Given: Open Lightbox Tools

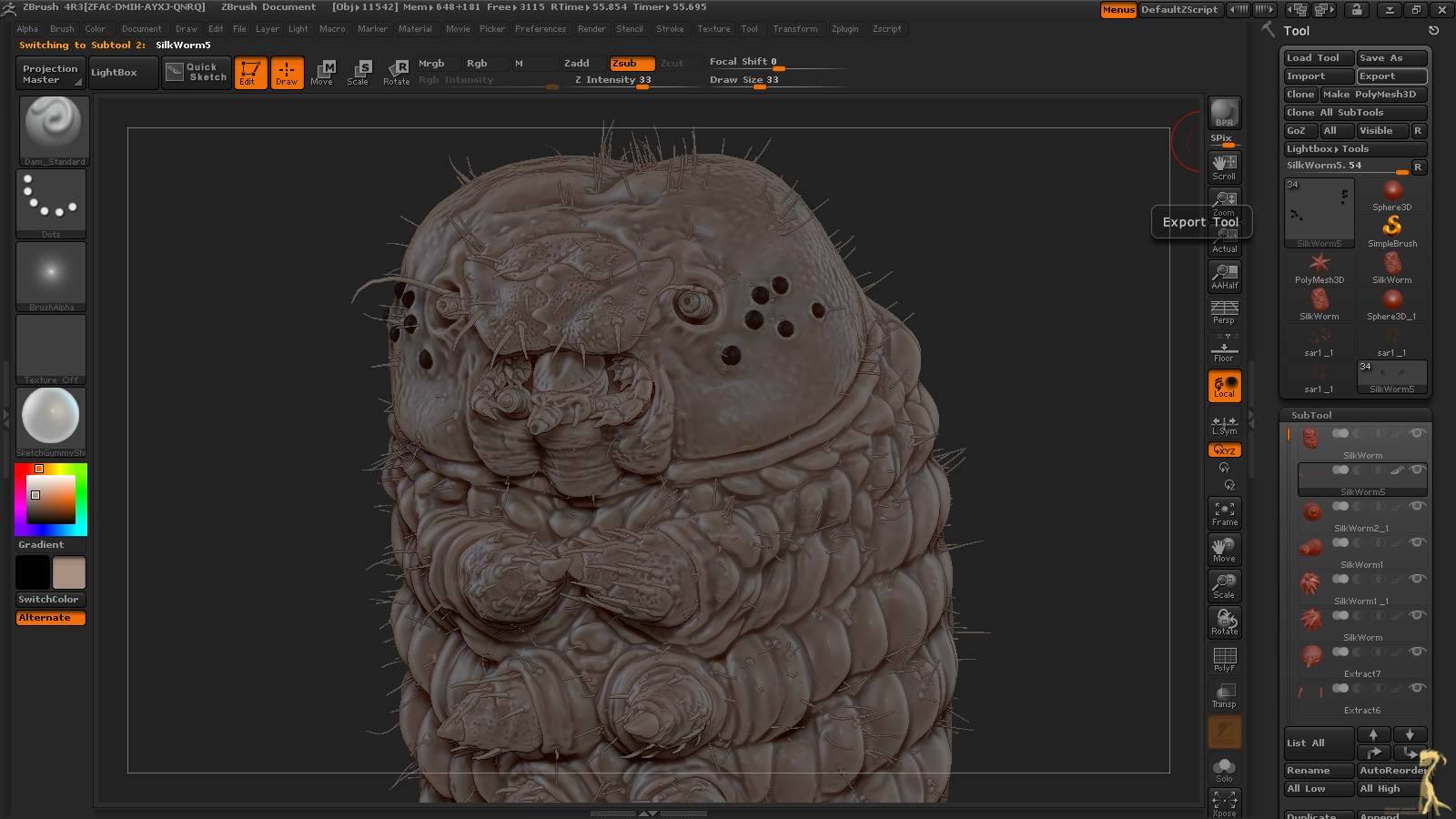Looking at the screenshot, I should point(1355,149).
